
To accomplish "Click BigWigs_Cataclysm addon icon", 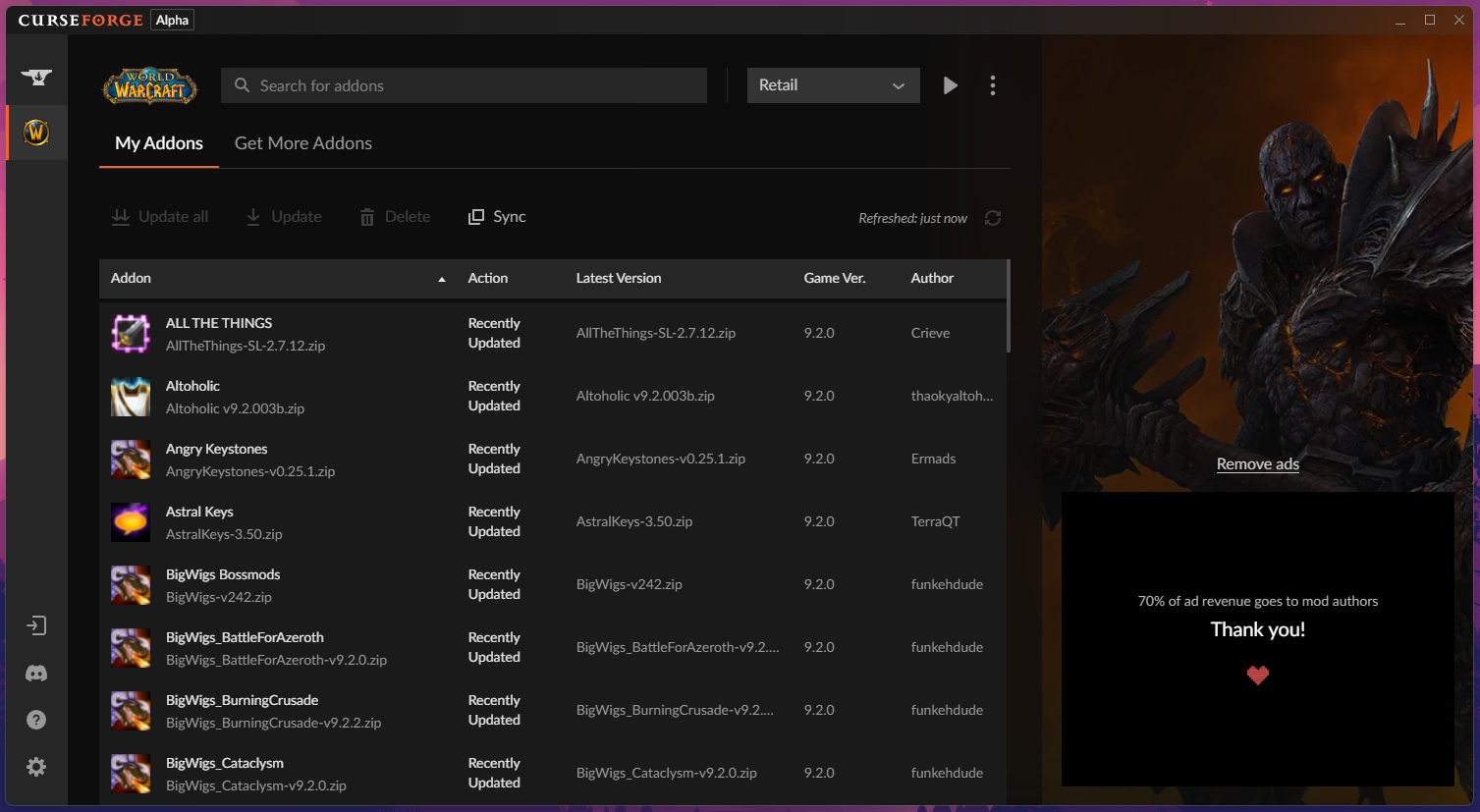I will click(x=131, y=774).
